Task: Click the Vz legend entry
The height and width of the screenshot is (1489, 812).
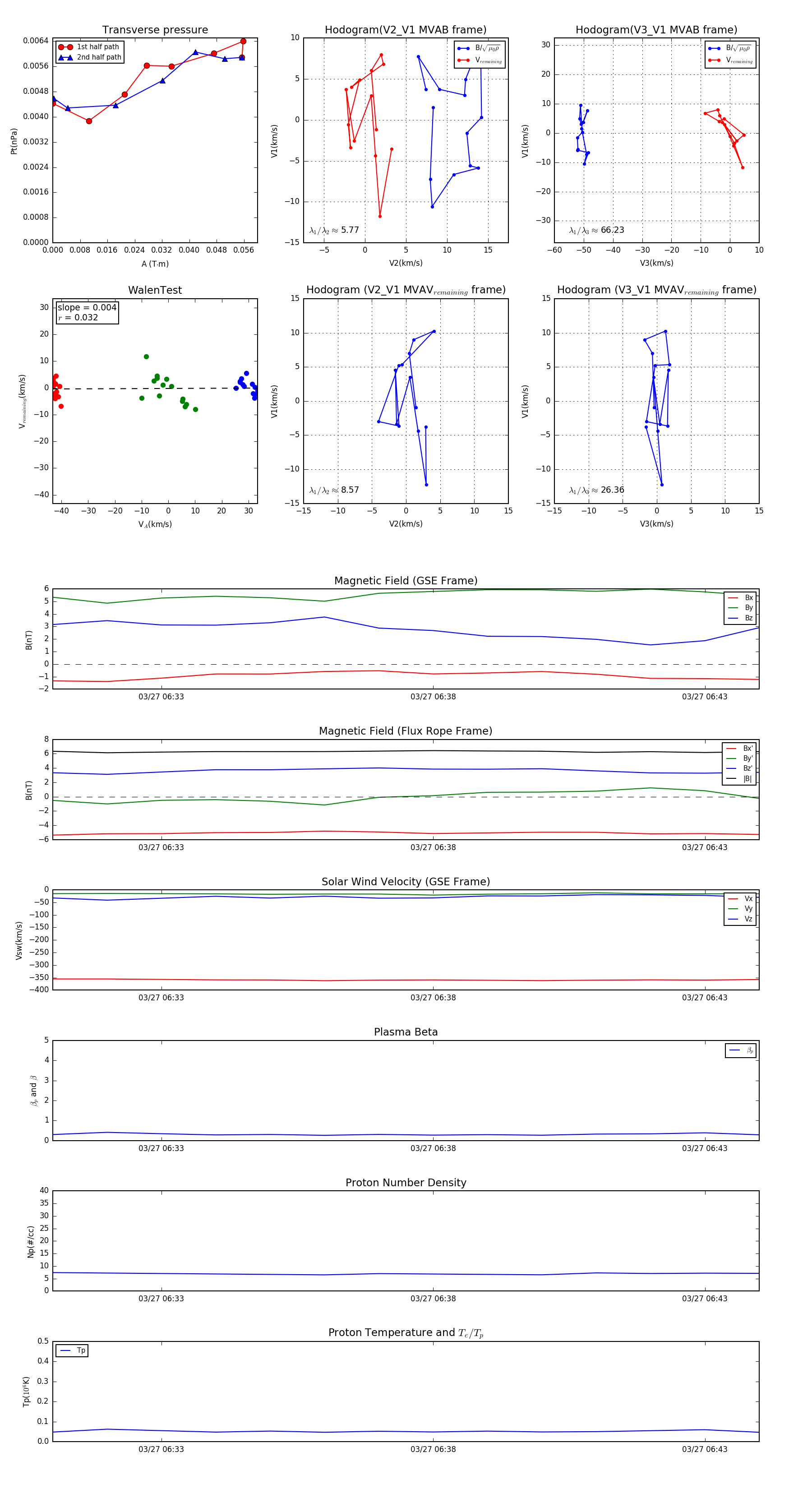Action: tap(741, 919)
